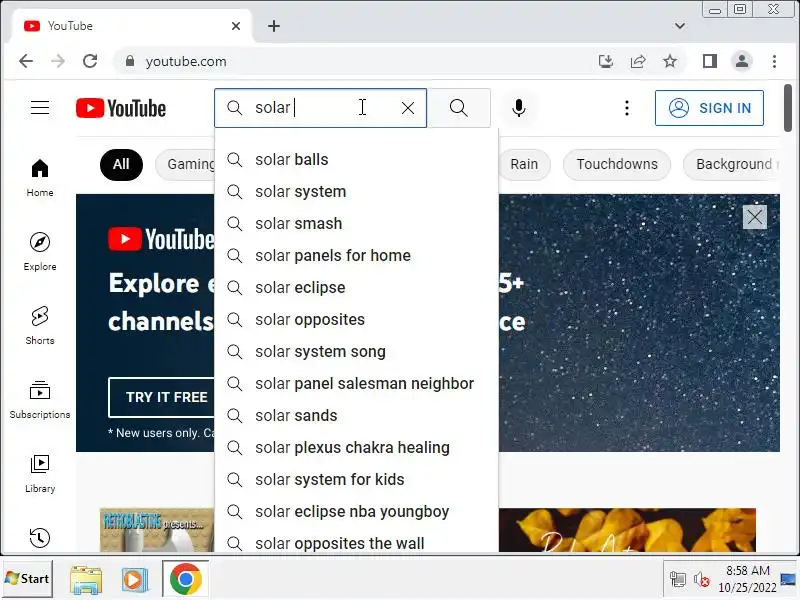Click install app icon in address bar
Screen dimensions: 800x600
(606, 61)
